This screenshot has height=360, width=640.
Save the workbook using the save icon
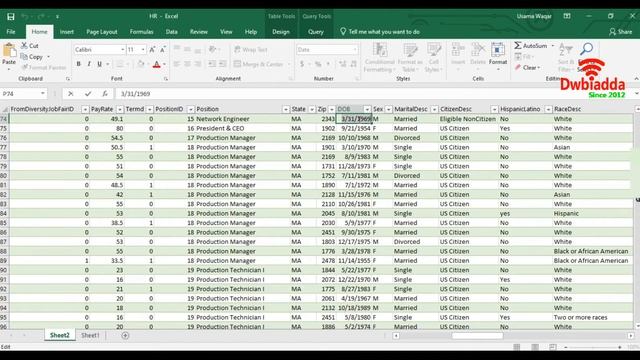click(x=11, y=16)
